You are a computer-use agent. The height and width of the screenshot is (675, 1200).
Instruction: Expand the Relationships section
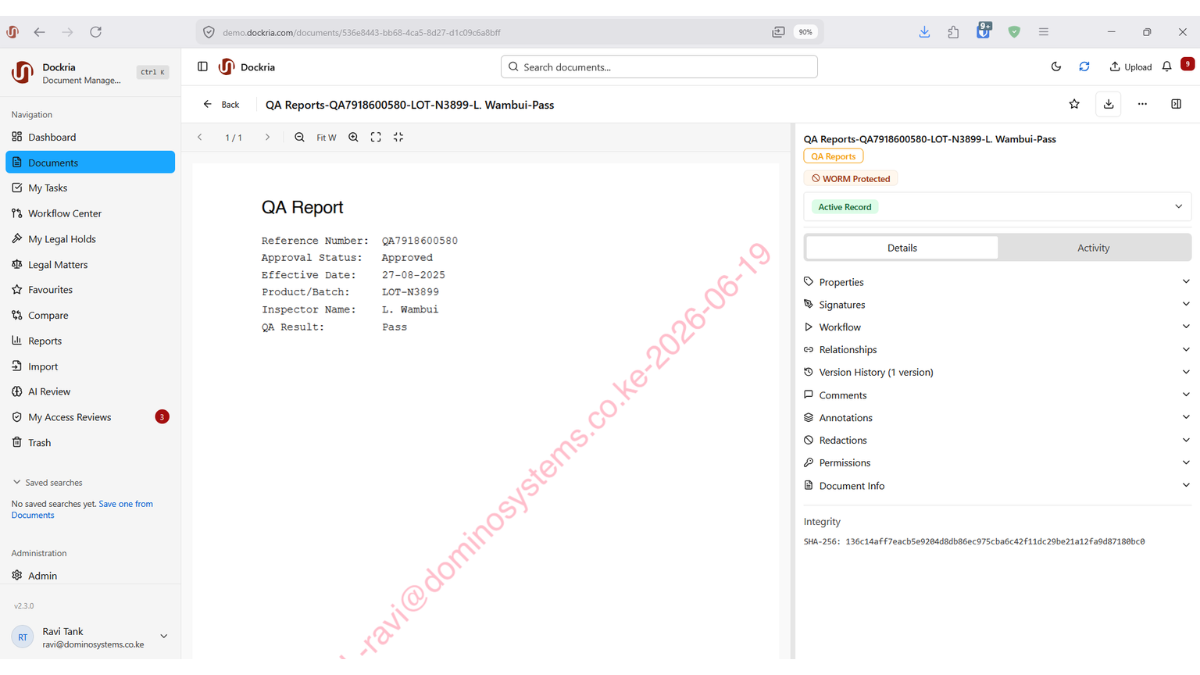coord(997,350)
